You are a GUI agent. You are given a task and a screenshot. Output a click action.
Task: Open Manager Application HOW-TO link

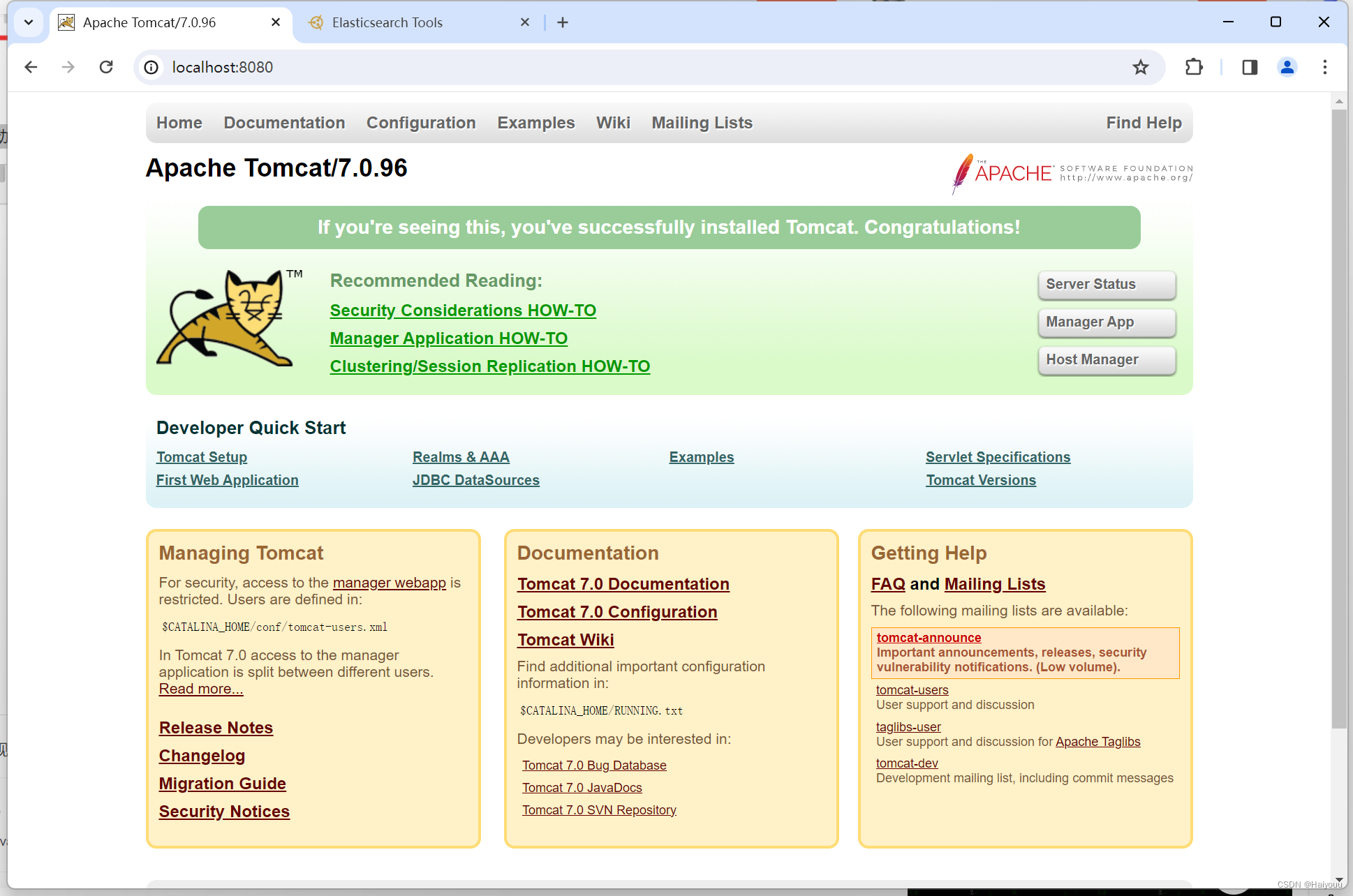click(449, 338)
